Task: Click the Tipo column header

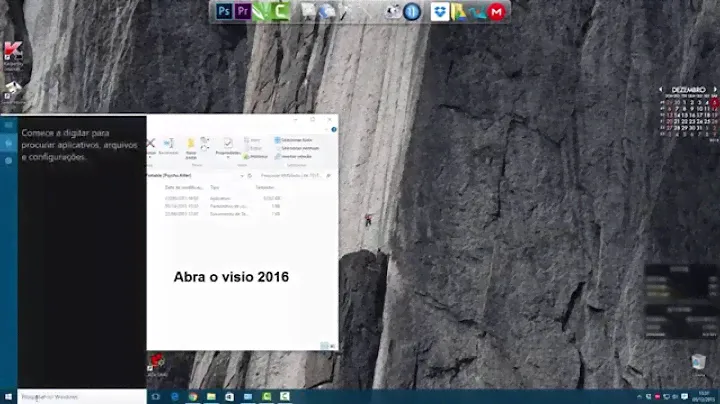Action: [215, 188]
